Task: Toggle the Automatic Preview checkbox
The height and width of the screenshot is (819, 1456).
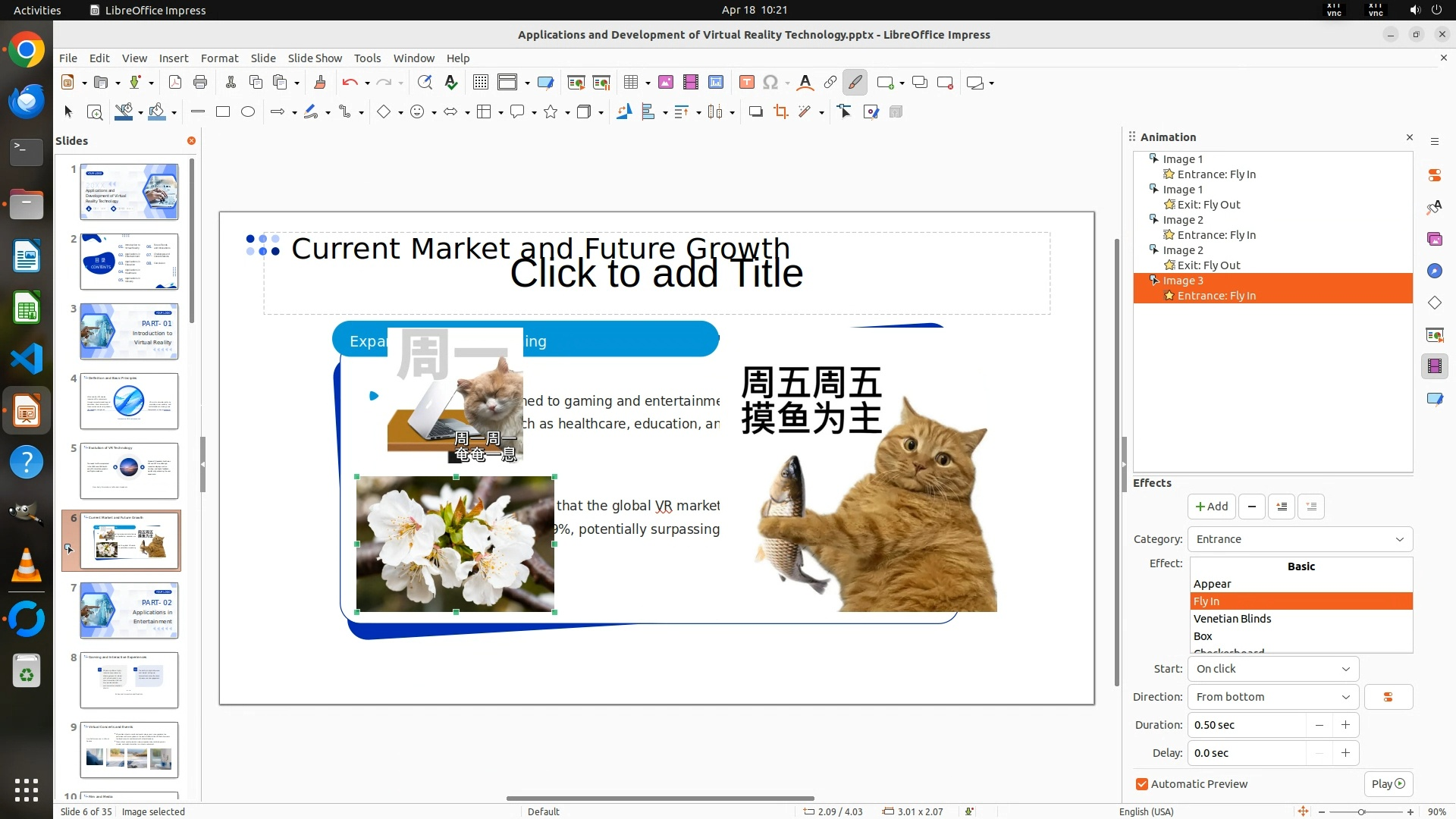Action: point(1141,784)
